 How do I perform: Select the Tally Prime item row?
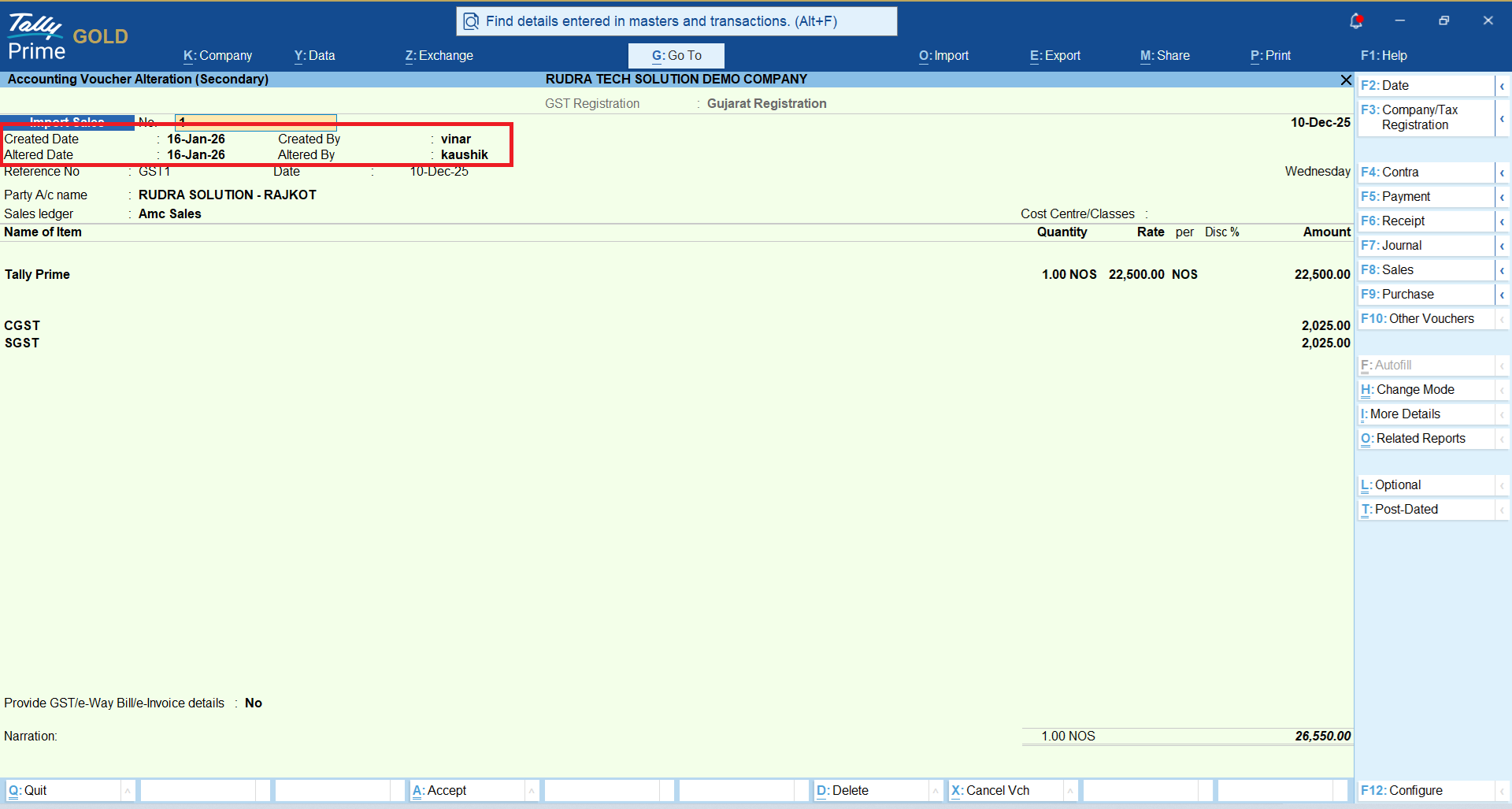[x=38, y=274]
